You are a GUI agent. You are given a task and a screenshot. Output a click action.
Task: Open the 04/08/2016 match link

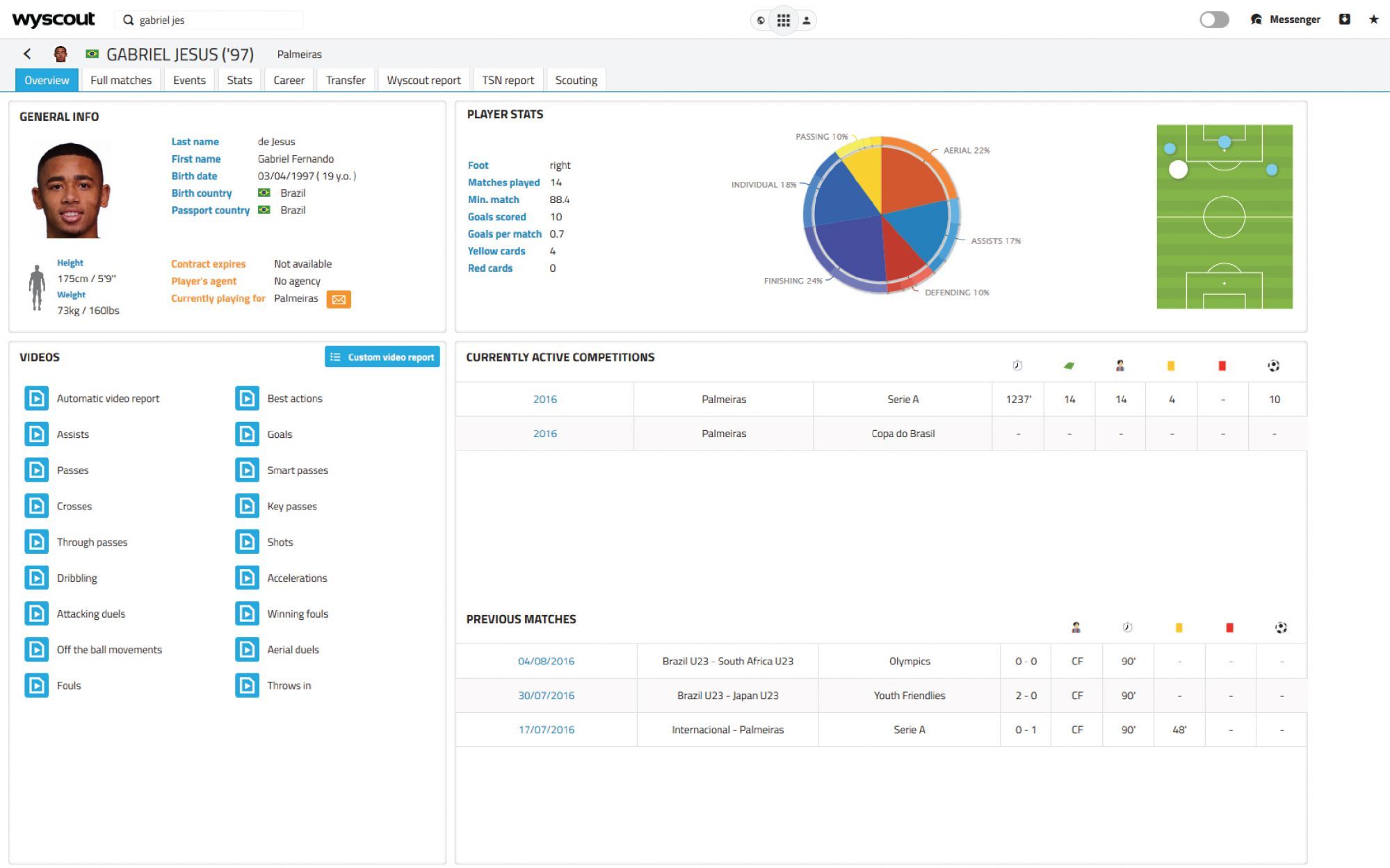click(x=546, y=661)
